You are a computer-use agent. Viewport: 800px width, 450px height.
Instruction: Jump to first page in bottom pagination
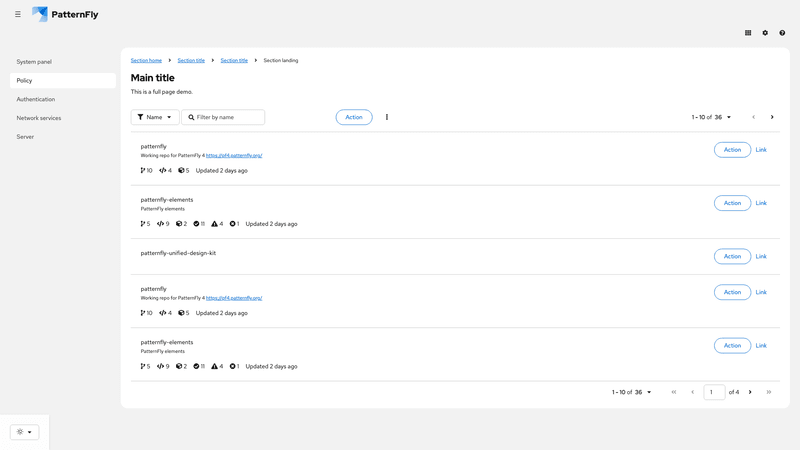[x=674, y=392]
